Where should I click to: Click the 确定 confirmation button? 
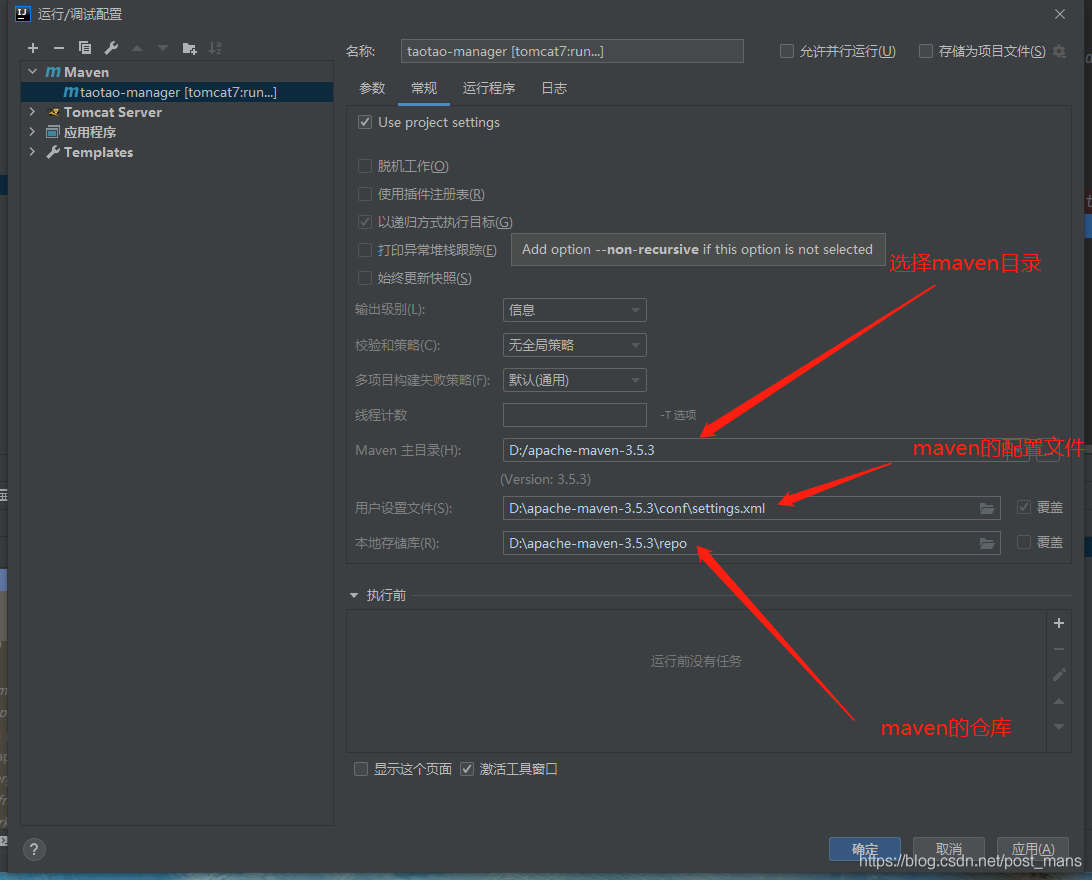point(864,848)
